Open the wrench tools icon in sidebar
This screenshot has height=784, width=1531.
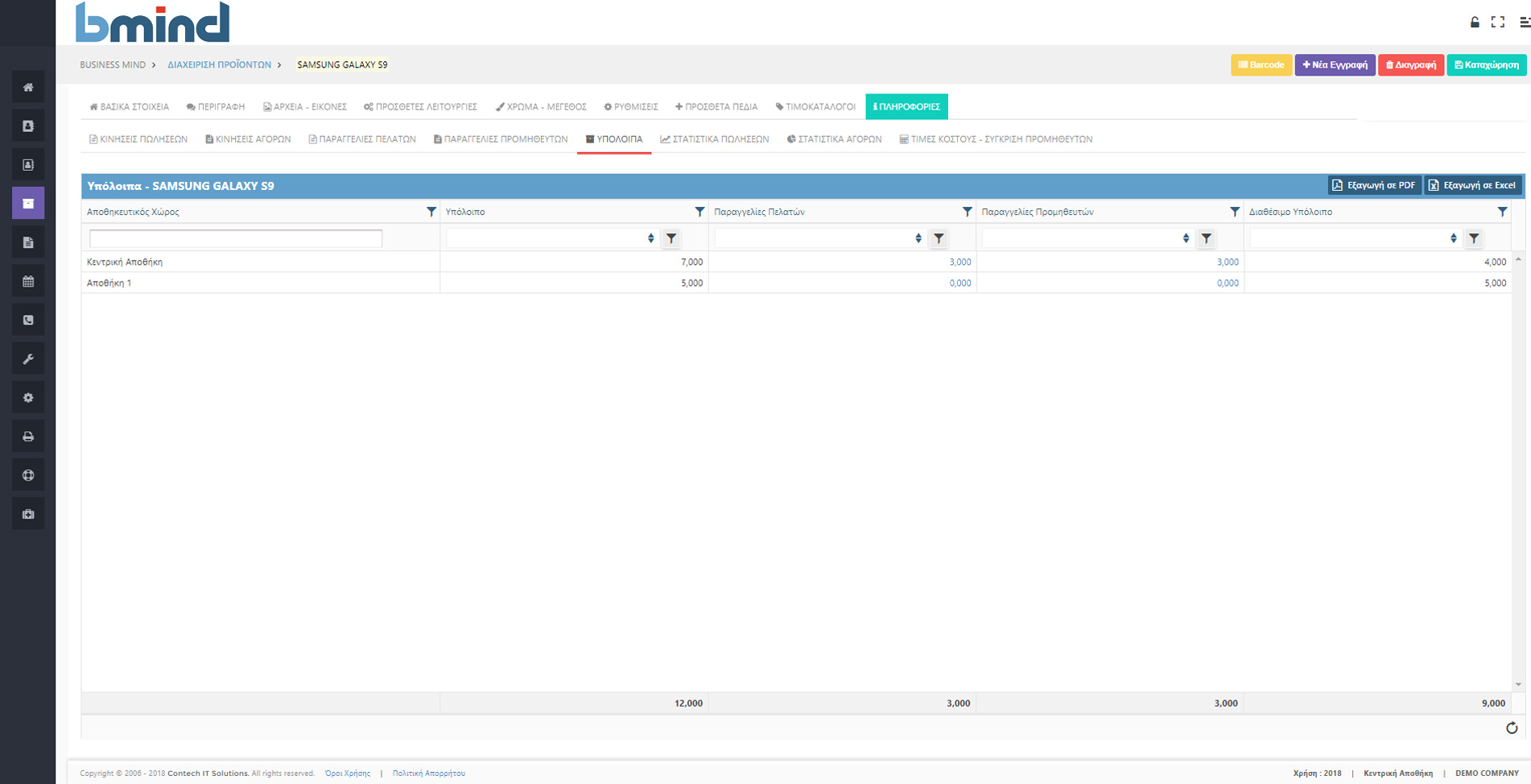pos(28,358)
